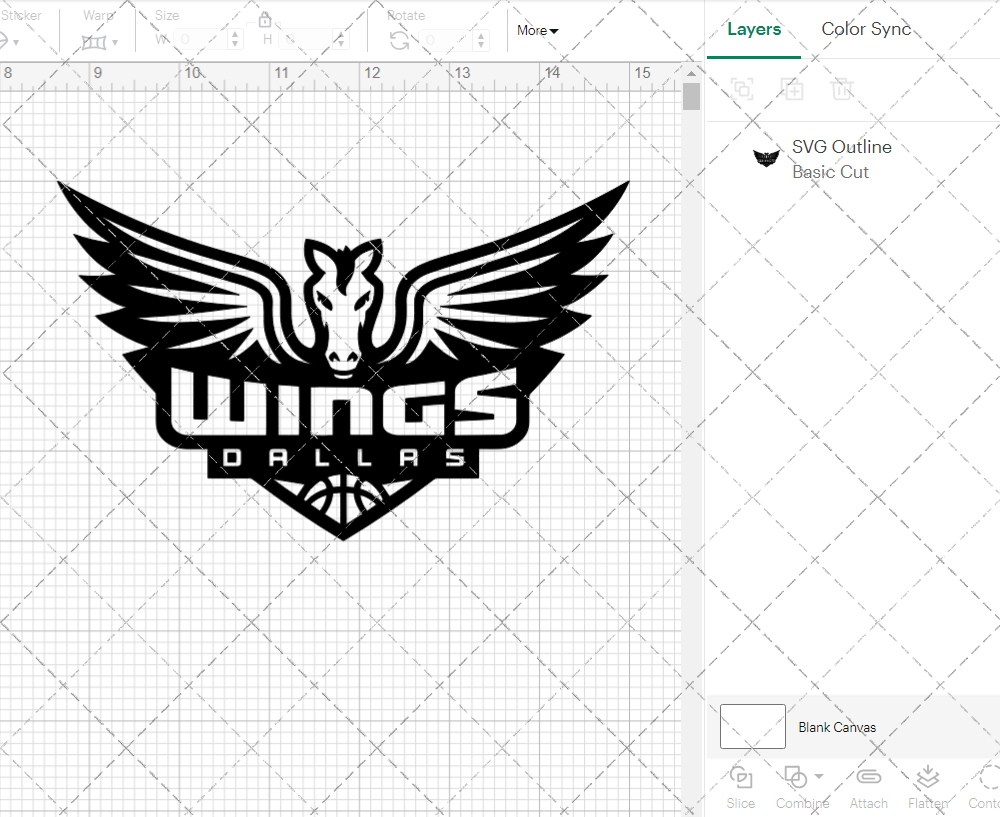Open the Sticker type dropdown

pyautogui.click(x=14, y=42)
